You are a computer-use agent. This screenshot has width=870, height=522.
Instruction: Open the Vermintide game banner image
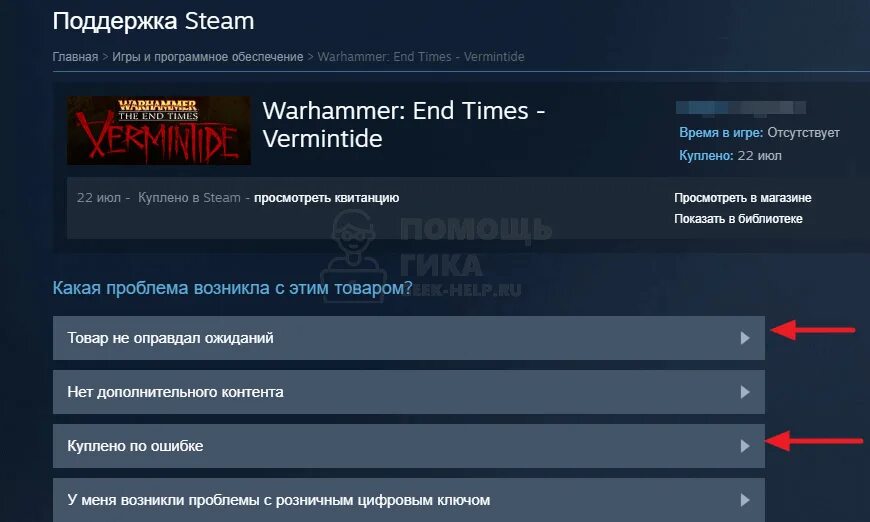(159, 130)
